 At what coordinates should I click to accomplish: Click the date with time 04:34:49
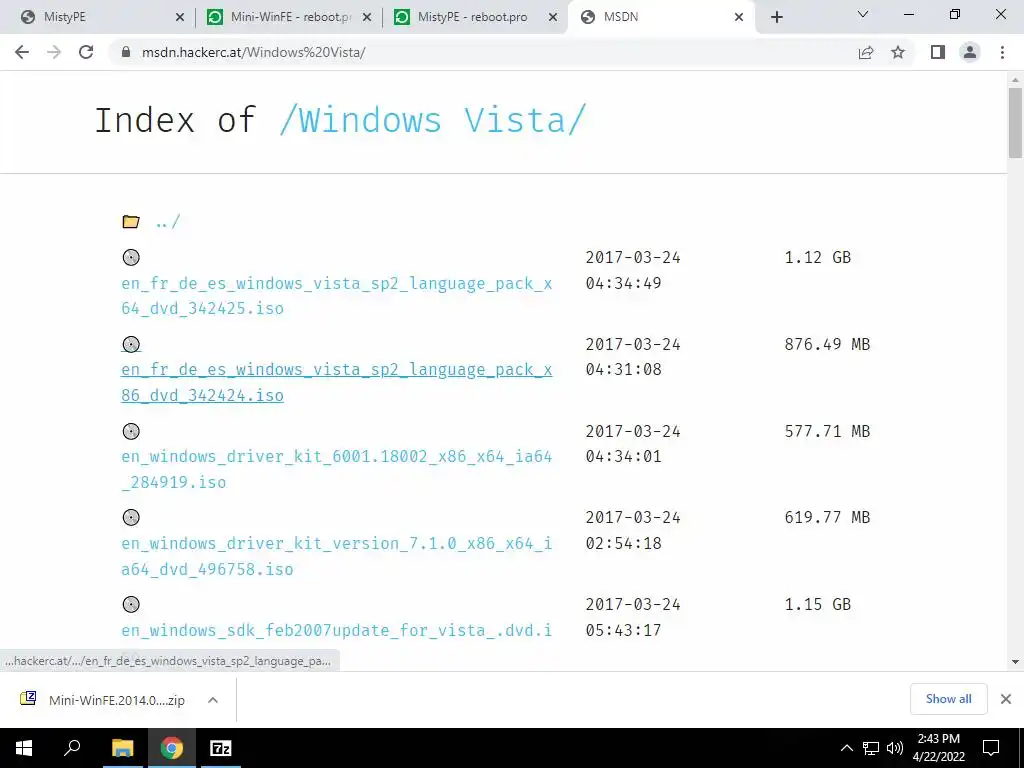click(633, 270)
